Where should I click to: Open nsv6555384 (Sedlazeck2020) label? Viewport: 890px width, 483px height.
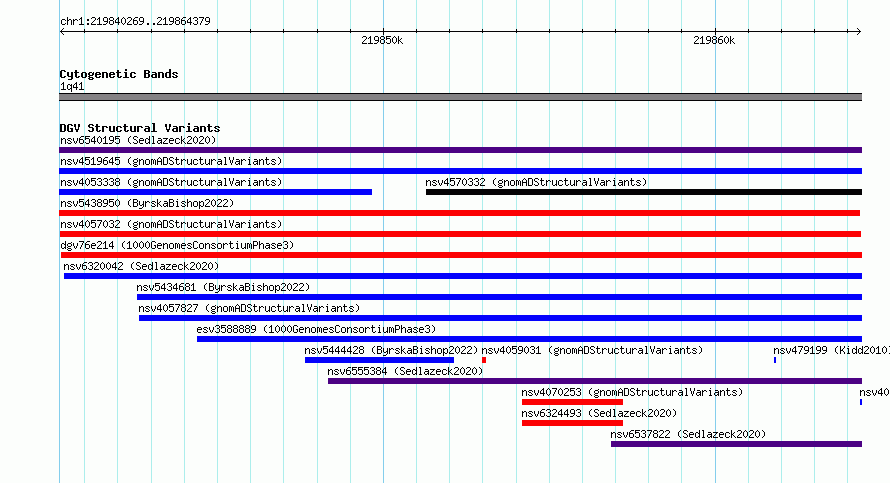(x=405, y=371)
